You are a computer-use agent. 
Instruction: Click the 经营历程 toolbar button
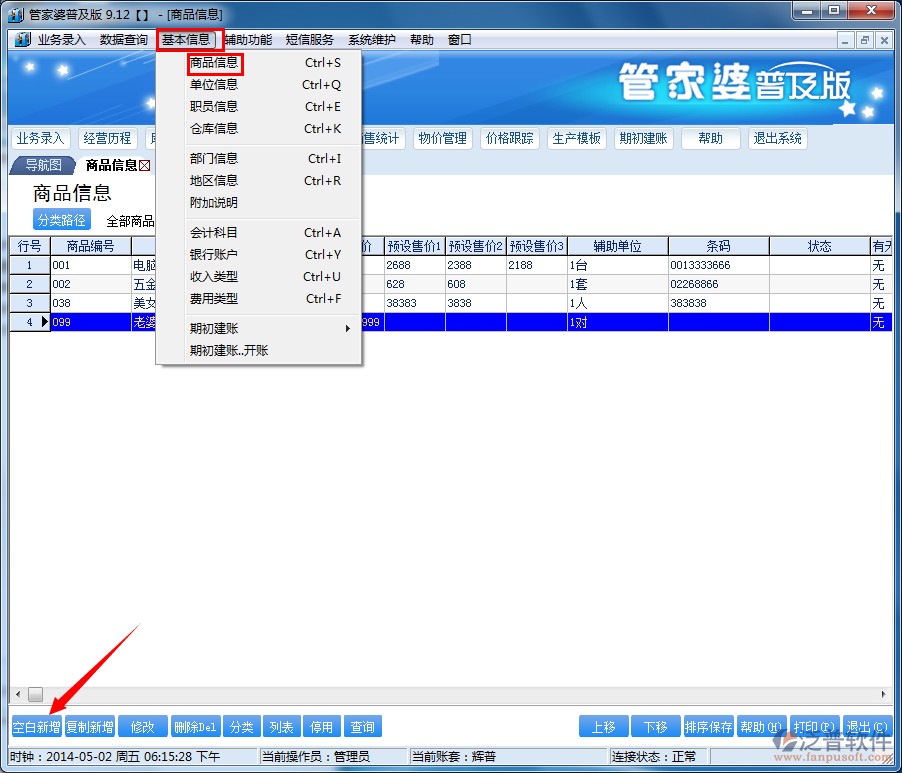click(108, 139)
